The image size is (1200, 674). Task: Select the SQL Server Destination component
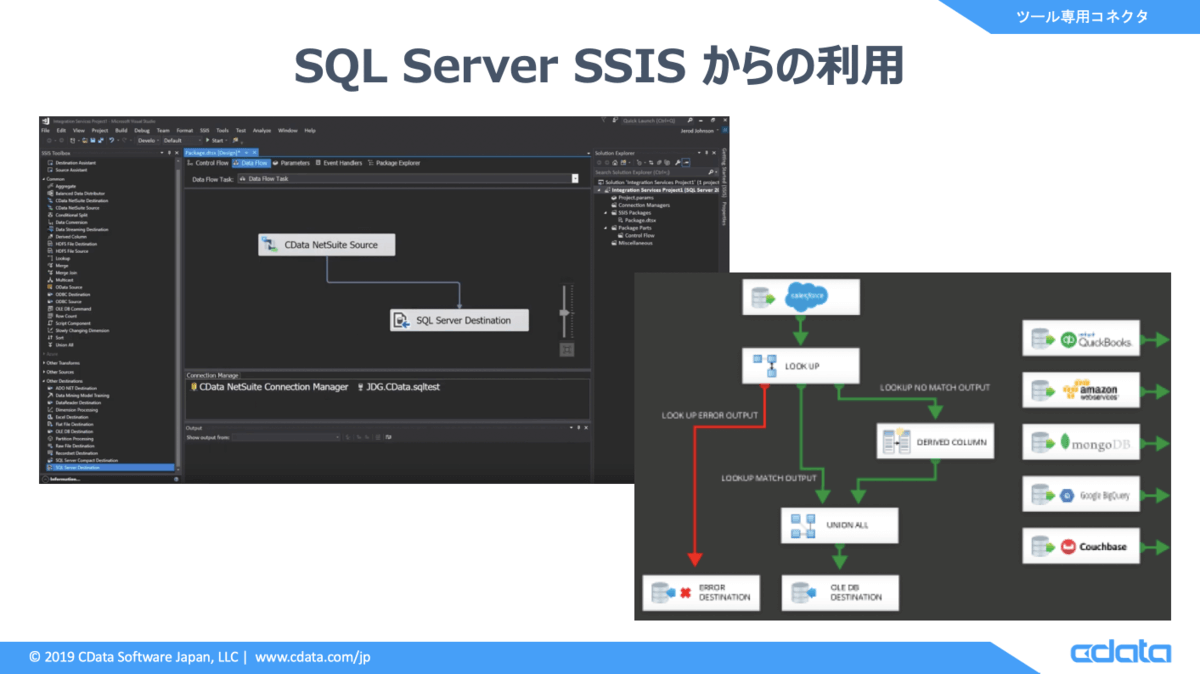point(459,320)
